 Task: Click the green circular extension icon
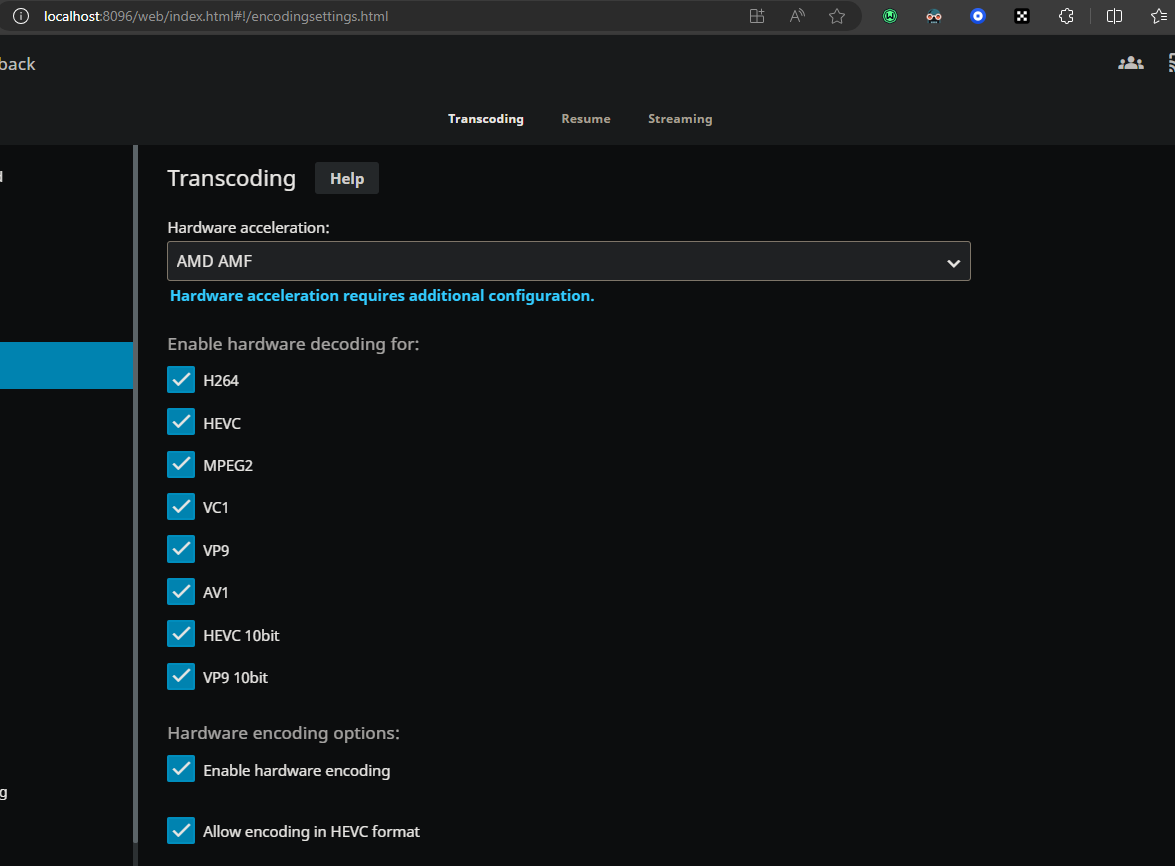coord(889,16)
